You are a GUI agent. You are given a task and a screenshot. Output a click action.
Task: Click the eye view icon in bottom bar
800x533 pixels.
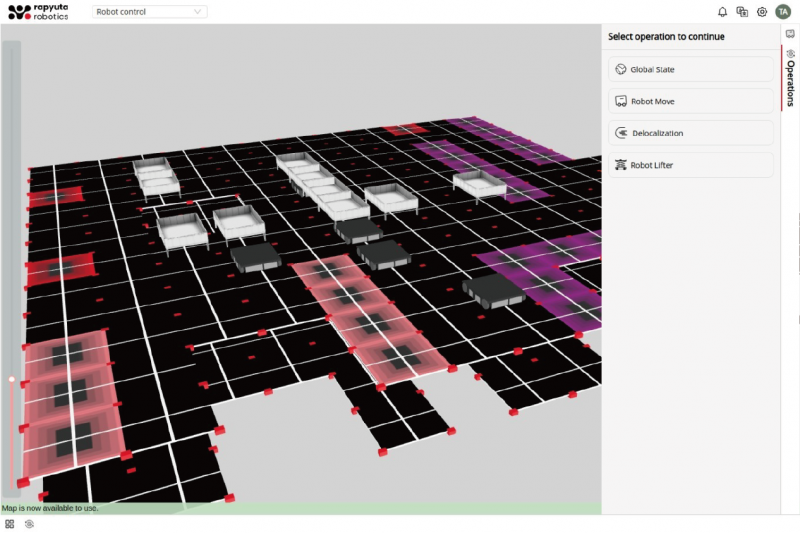click(x=29, y=523)
